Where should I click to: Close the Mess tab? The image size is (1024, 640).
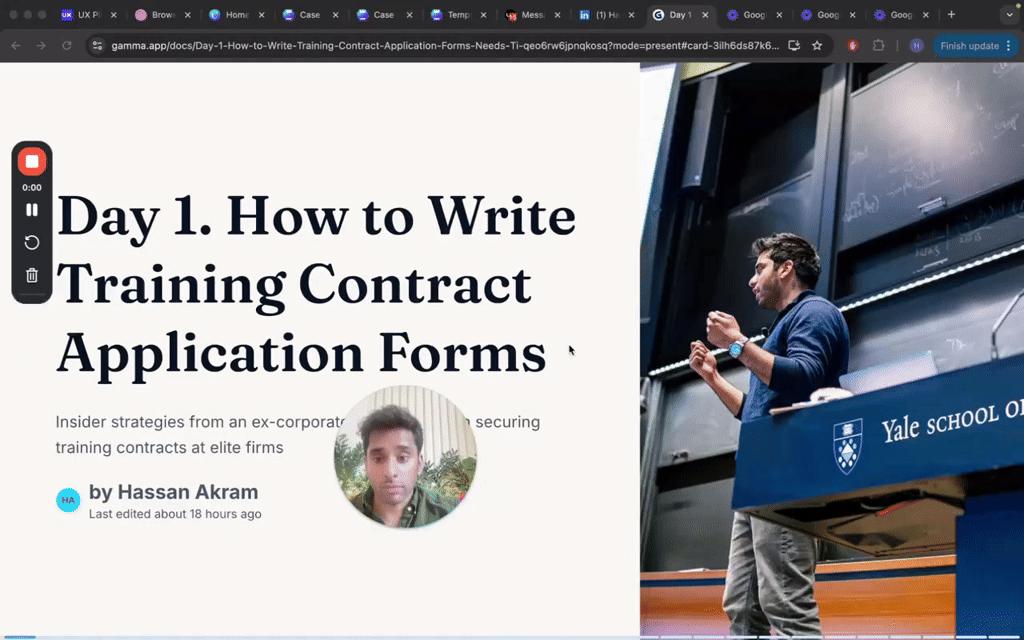click(x=557, y=14)
